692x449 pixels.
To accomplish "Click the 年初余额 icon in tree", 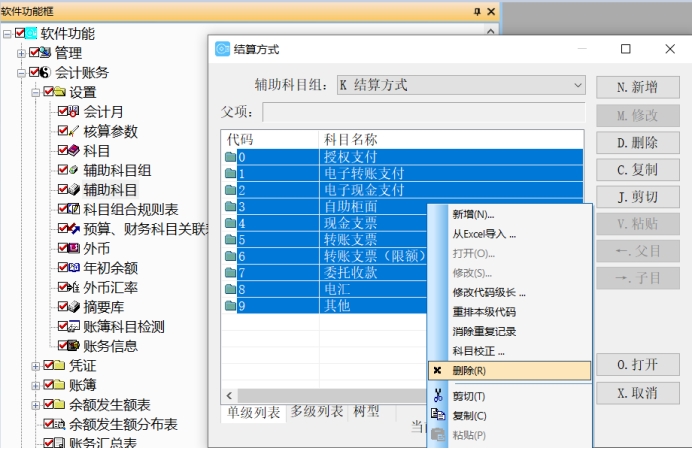I will pos(73,268).
